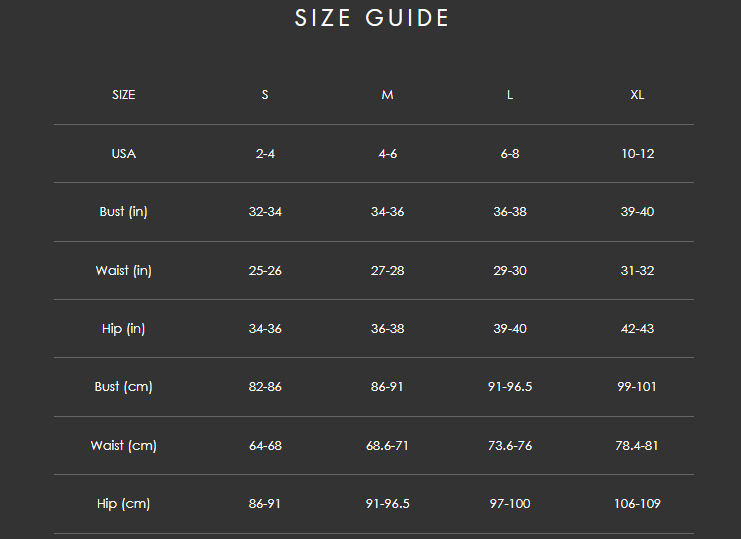Screen dimensions: 741x539
Task: Select the S size column header
Action: pos(265,95)
